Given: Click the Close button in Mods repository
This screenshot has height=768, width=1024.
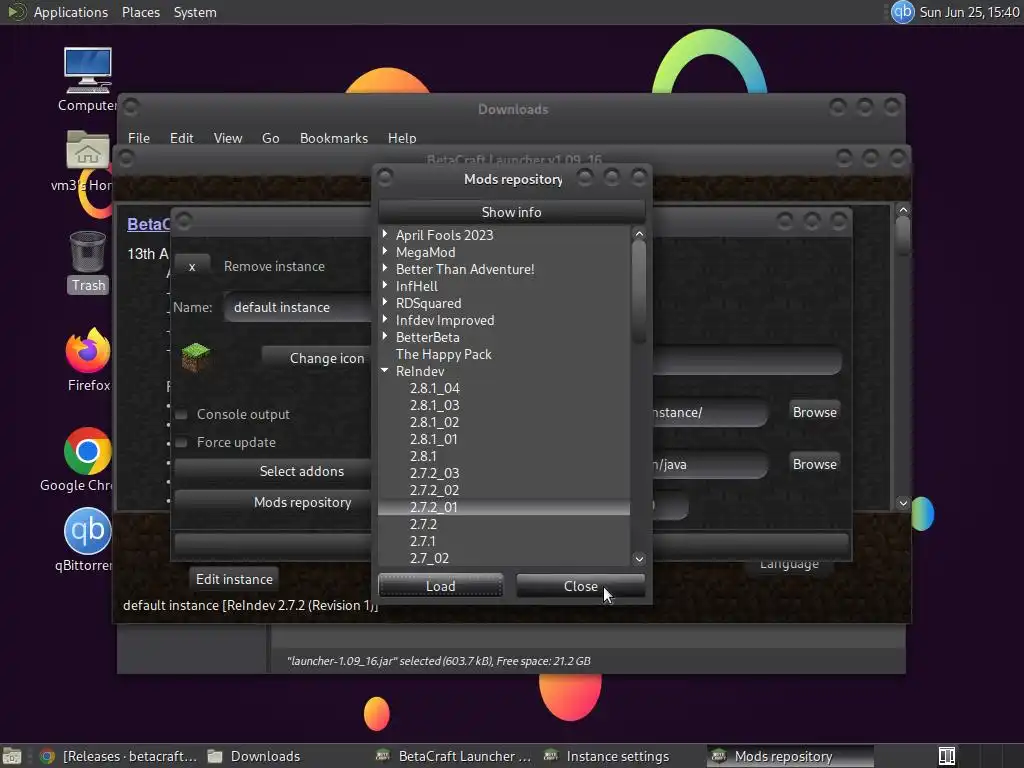Looking at the screenshot, I should 580,586.
